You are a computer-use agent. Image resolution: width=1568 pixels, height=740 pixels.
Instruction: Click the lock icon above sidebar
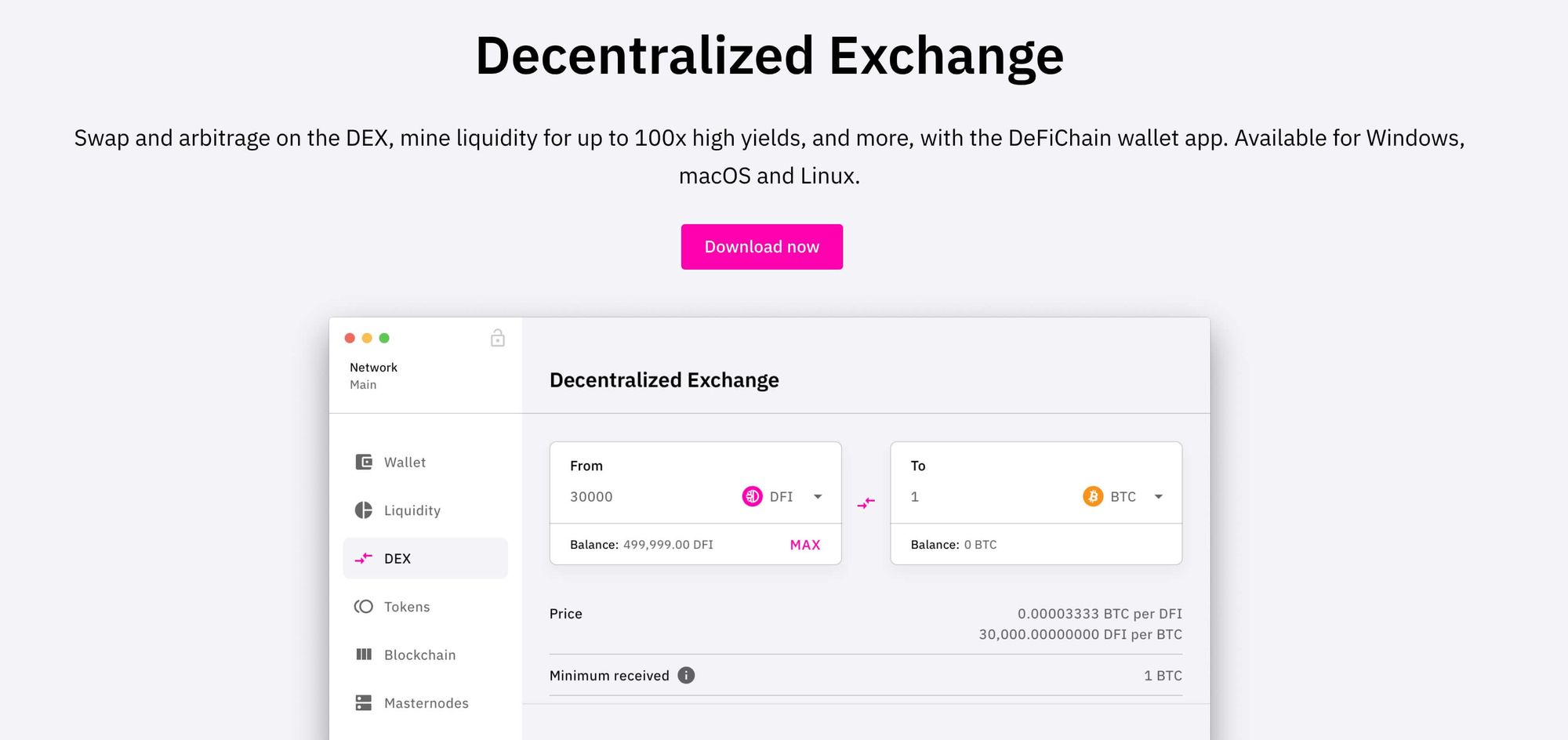(x=498, y=338)
